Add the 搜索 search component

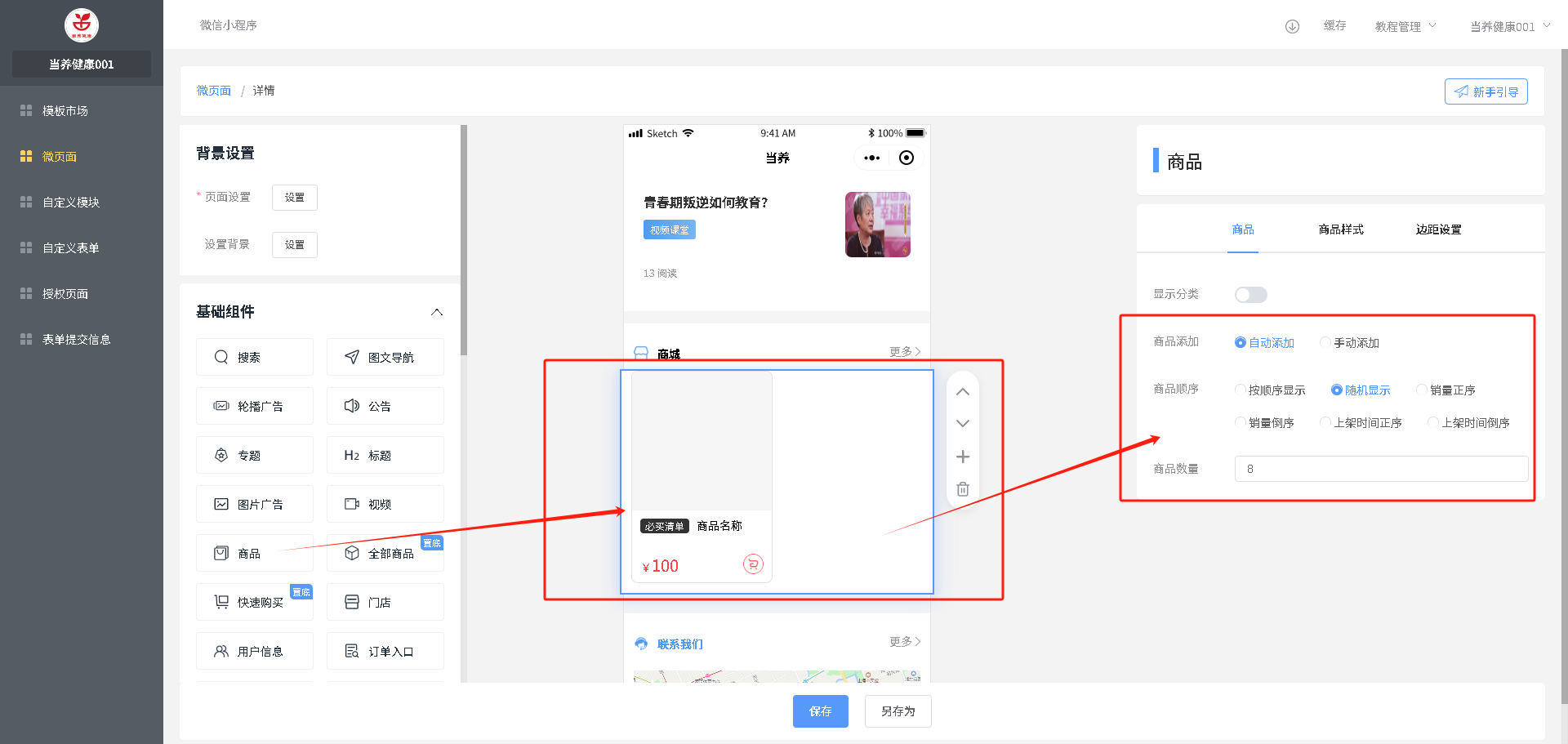[255, 358]
